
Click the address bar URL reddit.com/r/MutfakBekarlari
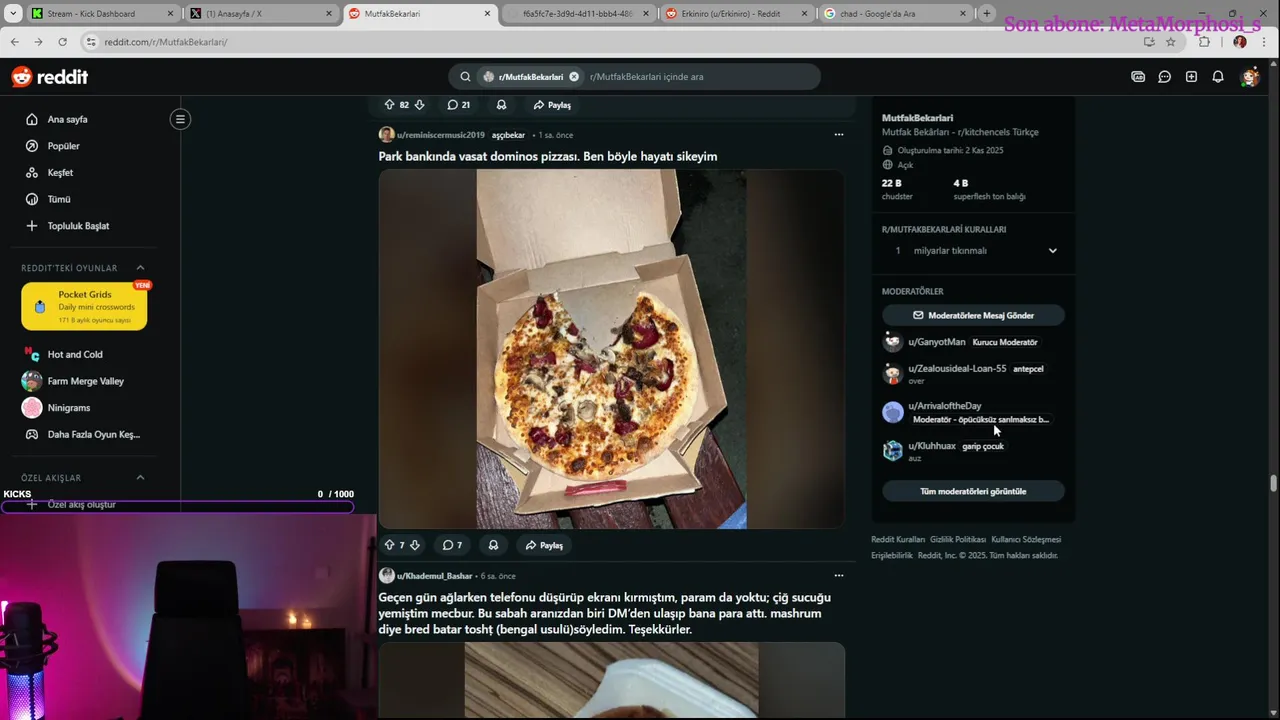point(166,42)
